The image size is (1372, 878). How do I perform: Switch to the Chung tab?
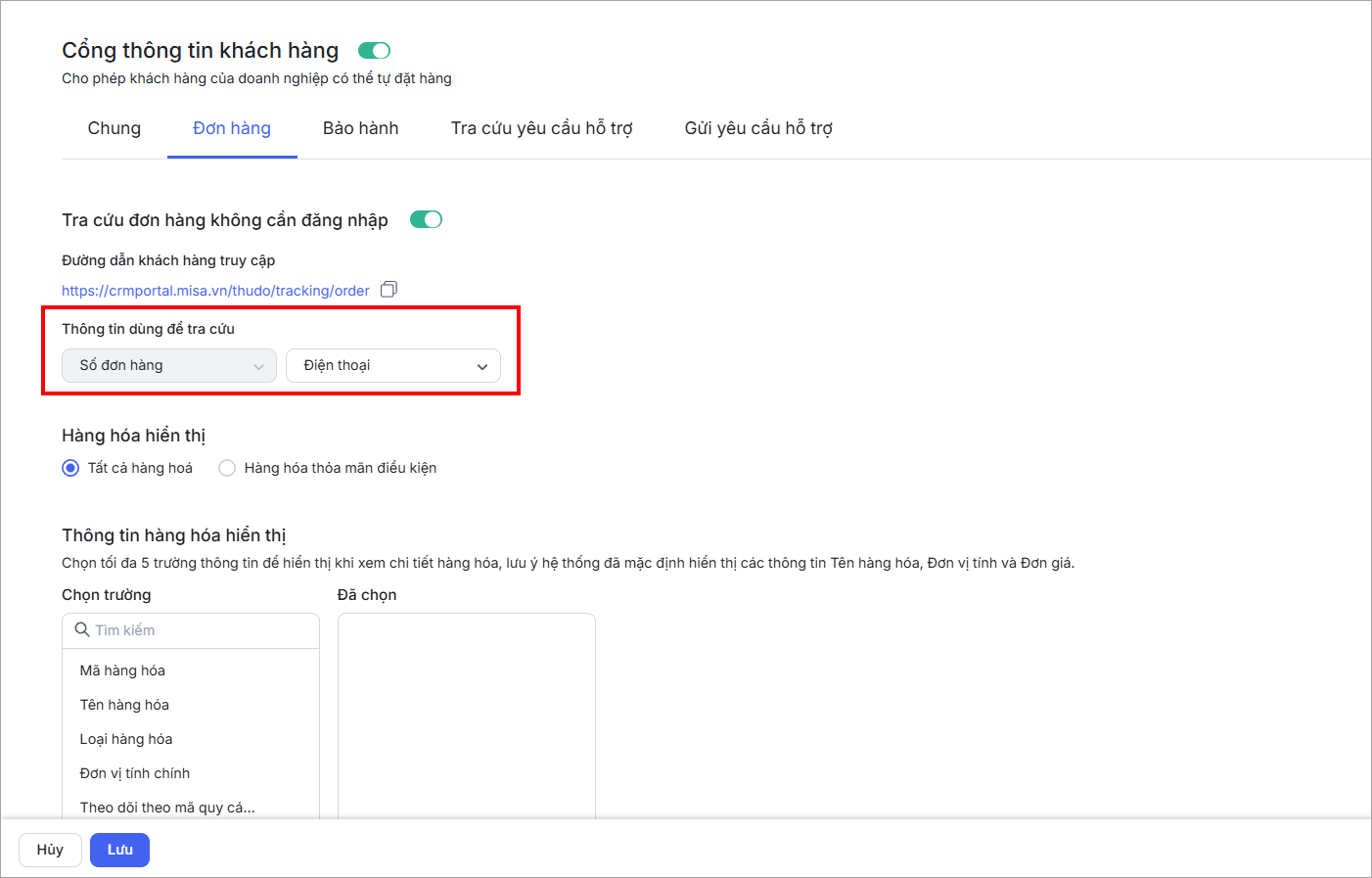[x=114, y=128]
